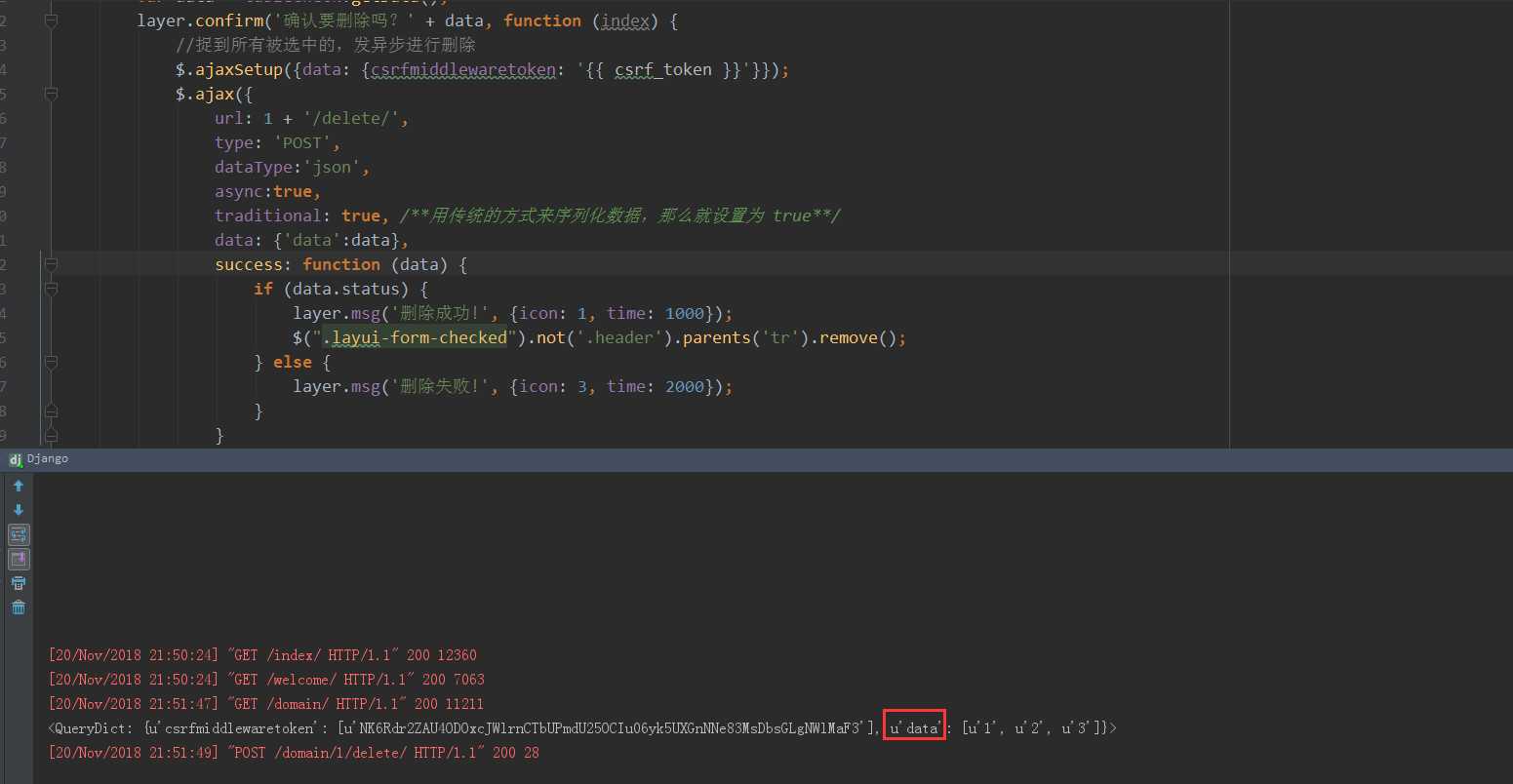Click the {{ csrf_token }} template variable
The image size is (1513, 784).
coord(663,69)
